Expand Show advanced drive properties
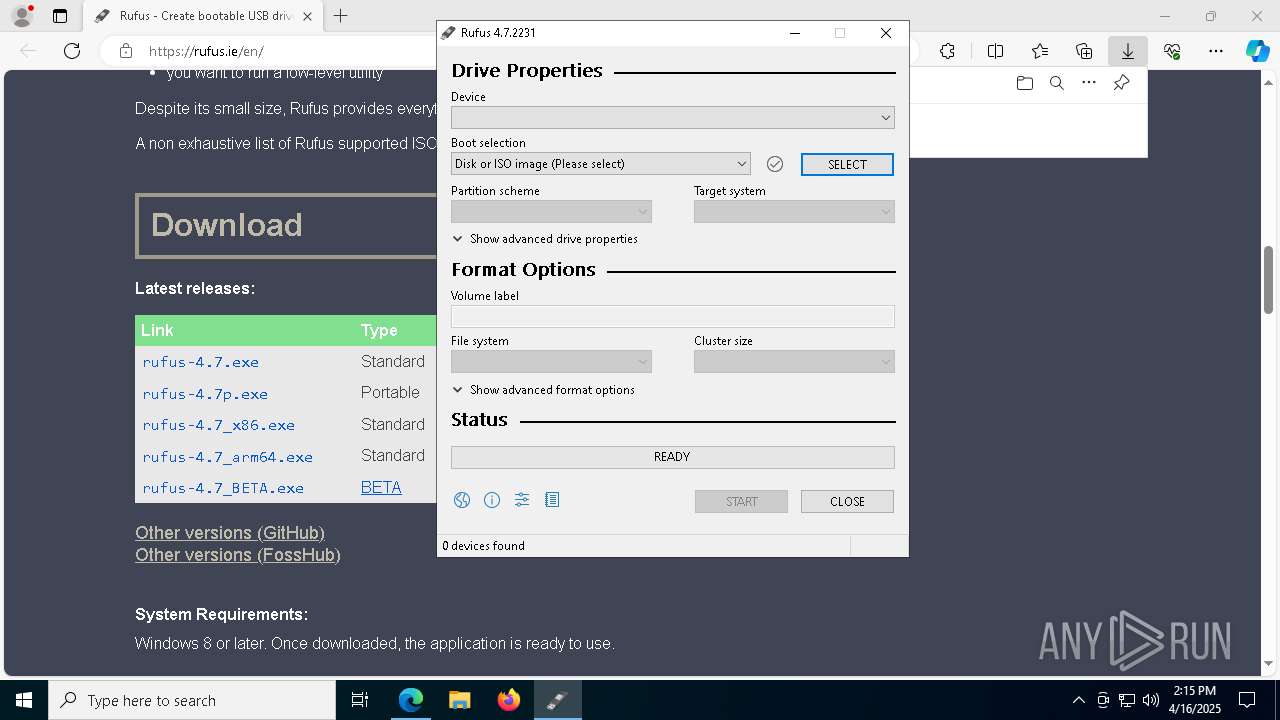Screen dimensions: 1280x720 click(545, 239)
